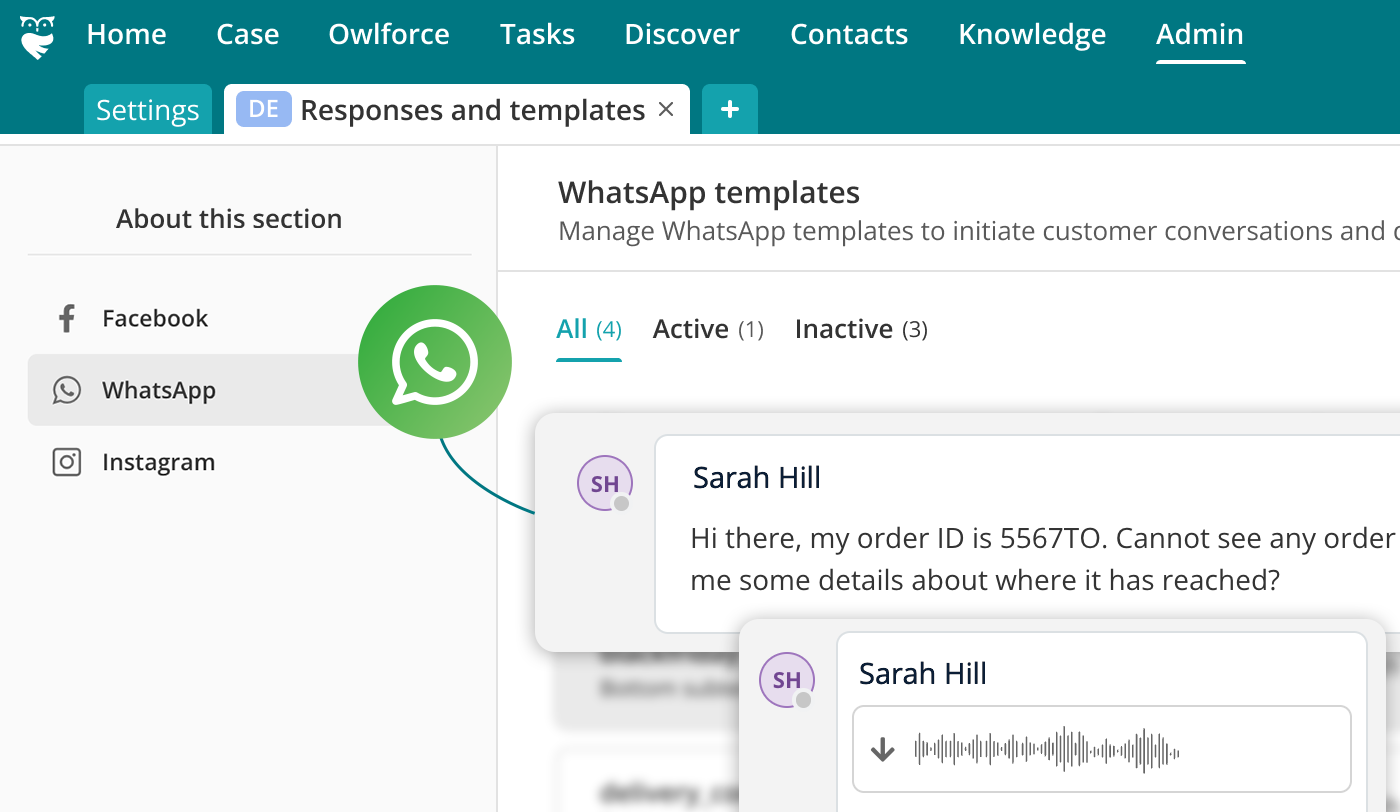
Task: Navigate to the Knowledge section
Action: pos(1032,33)
